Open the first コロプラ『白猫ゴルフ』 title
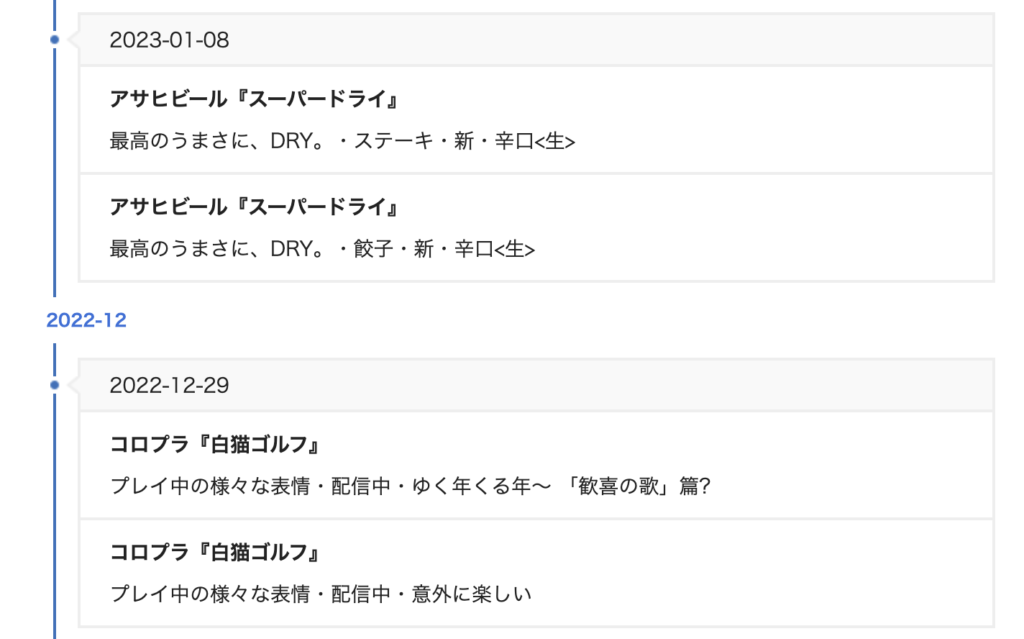This screenshot has height=639, width=1024. (215, 444)
